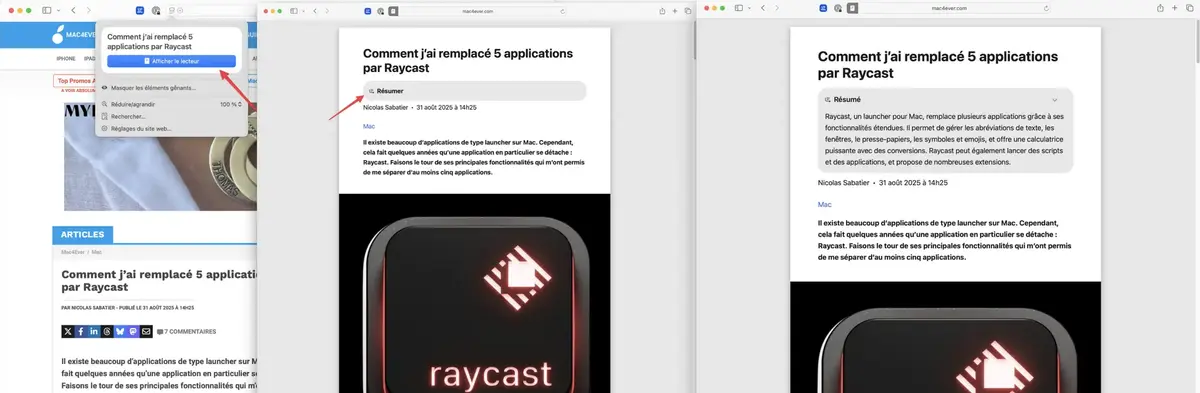Open the IPHONE site navigation tab
Image resolution: width=1200 pixels, height=393 pixels.
pos(65,58)
